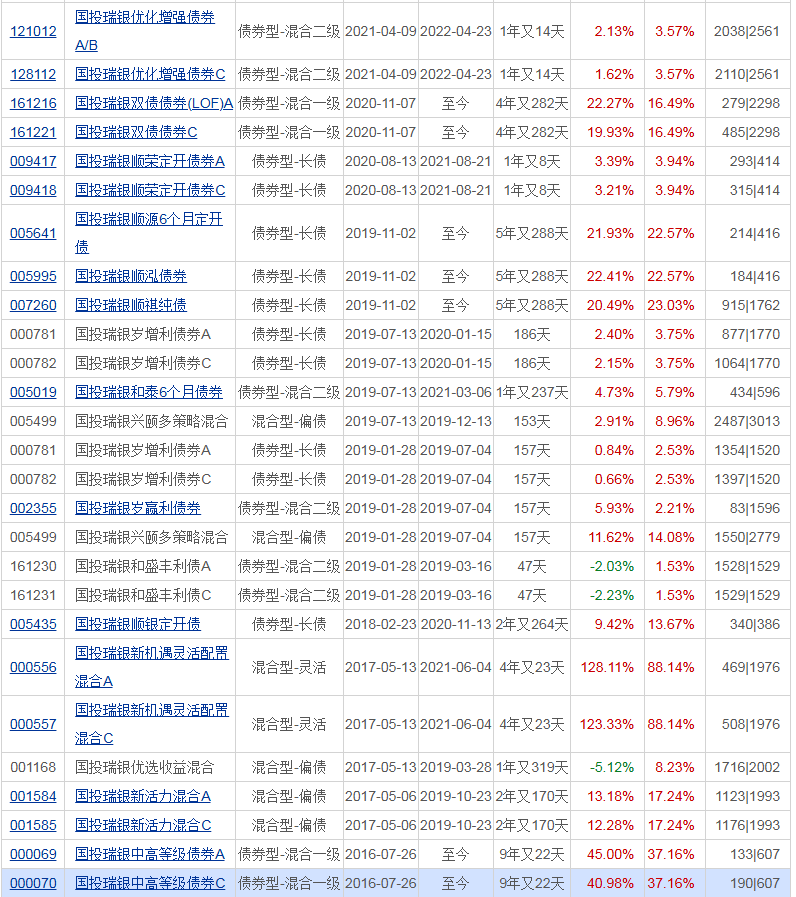
Task: Select the 国投瑞银优选收益混合 fund name text
Action: point(145,768)
